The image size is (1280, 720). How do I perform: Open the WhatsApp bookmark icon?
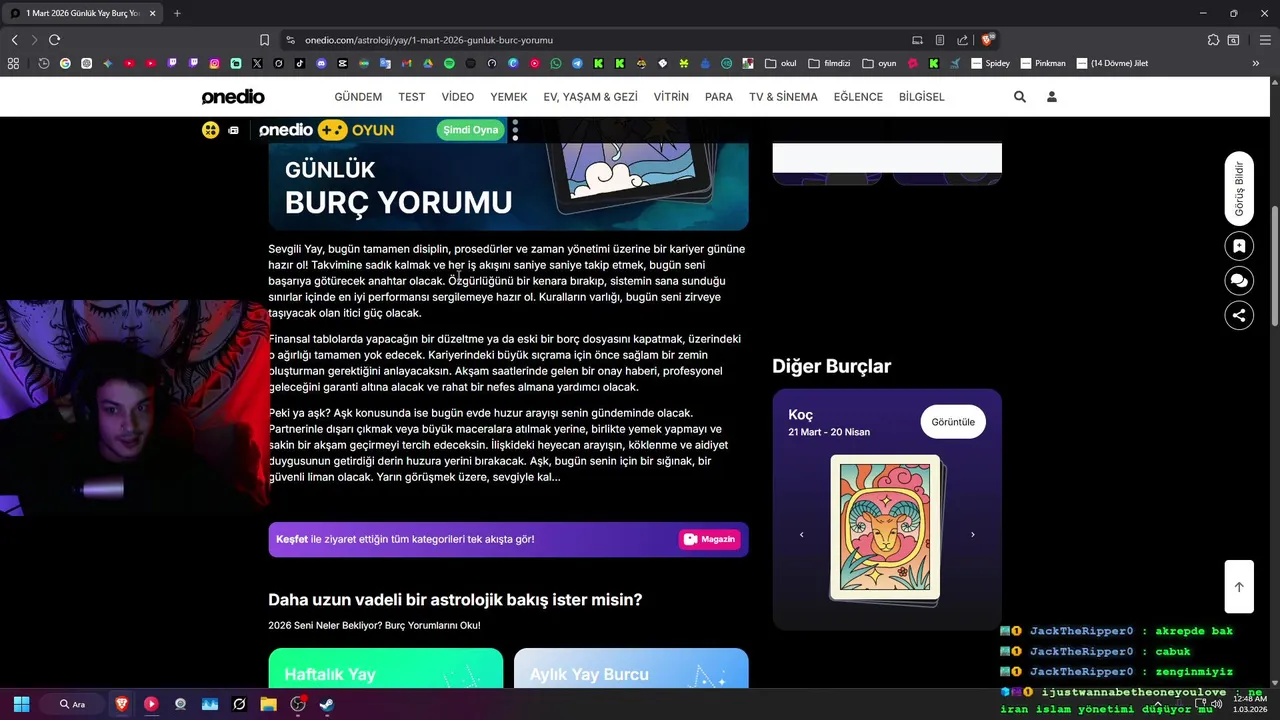point(556,63)
